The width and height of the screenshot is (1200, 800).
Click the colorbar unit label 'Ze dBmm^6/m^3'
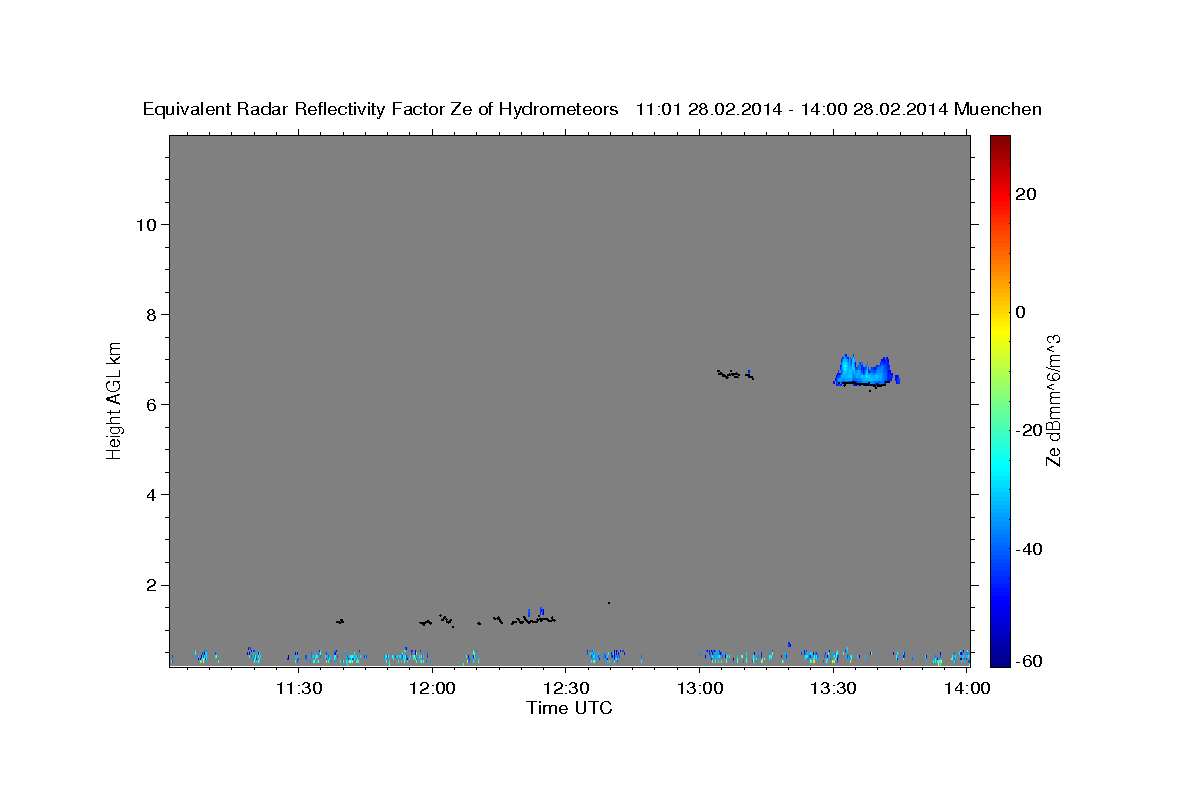tap(1053, 400)
